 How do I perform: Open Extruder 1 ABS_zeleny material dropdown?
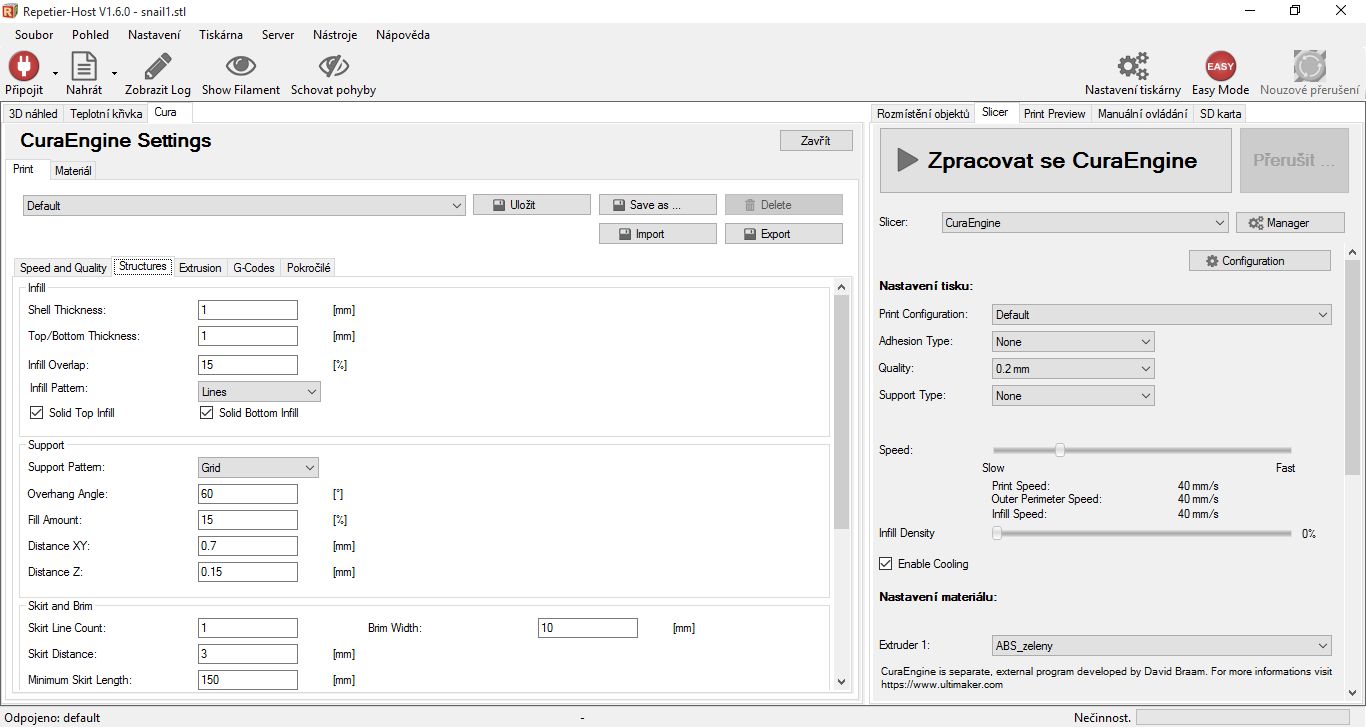click(x=1162, y=646)
